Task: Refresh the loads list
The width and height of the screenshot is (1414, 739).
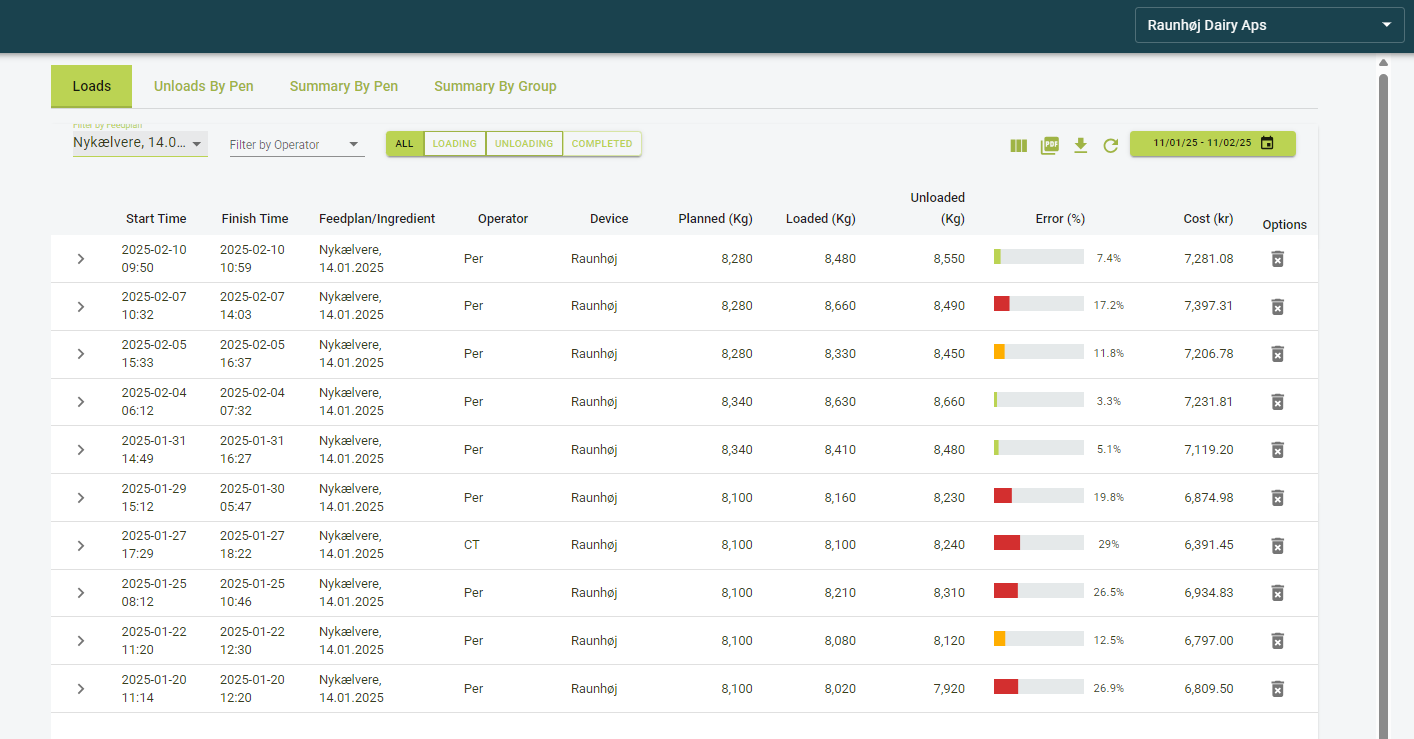Action: [x=1110, y=145]
